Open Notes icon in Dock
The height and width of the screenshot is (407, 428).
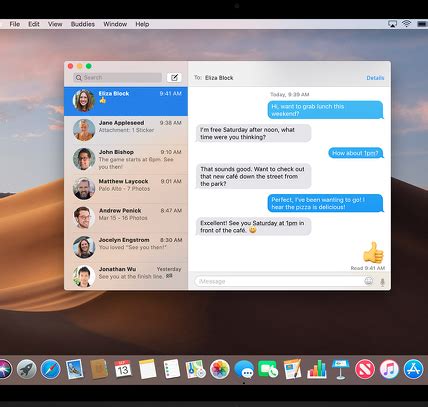pos(147,369)
